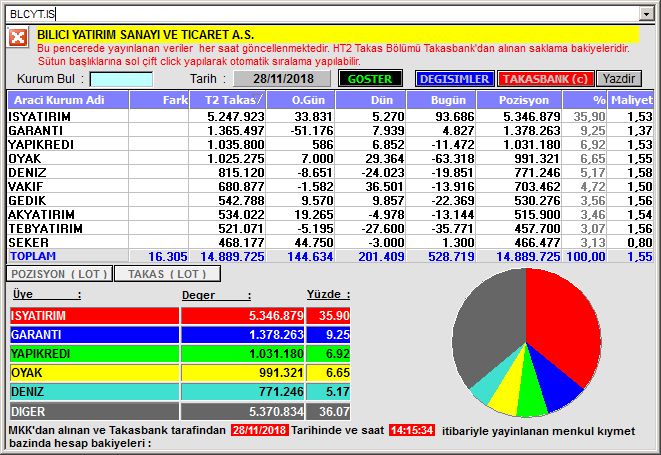Viewport: 661px width, 455px height.
Task: Select the Tarih date field 28/11/2018
Action: pos(282,79)
